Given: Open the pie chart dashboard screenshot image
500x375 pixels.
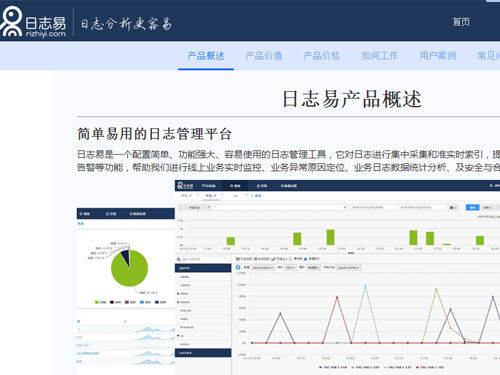Looking at the screenshot, I should [x=126, y=291].
